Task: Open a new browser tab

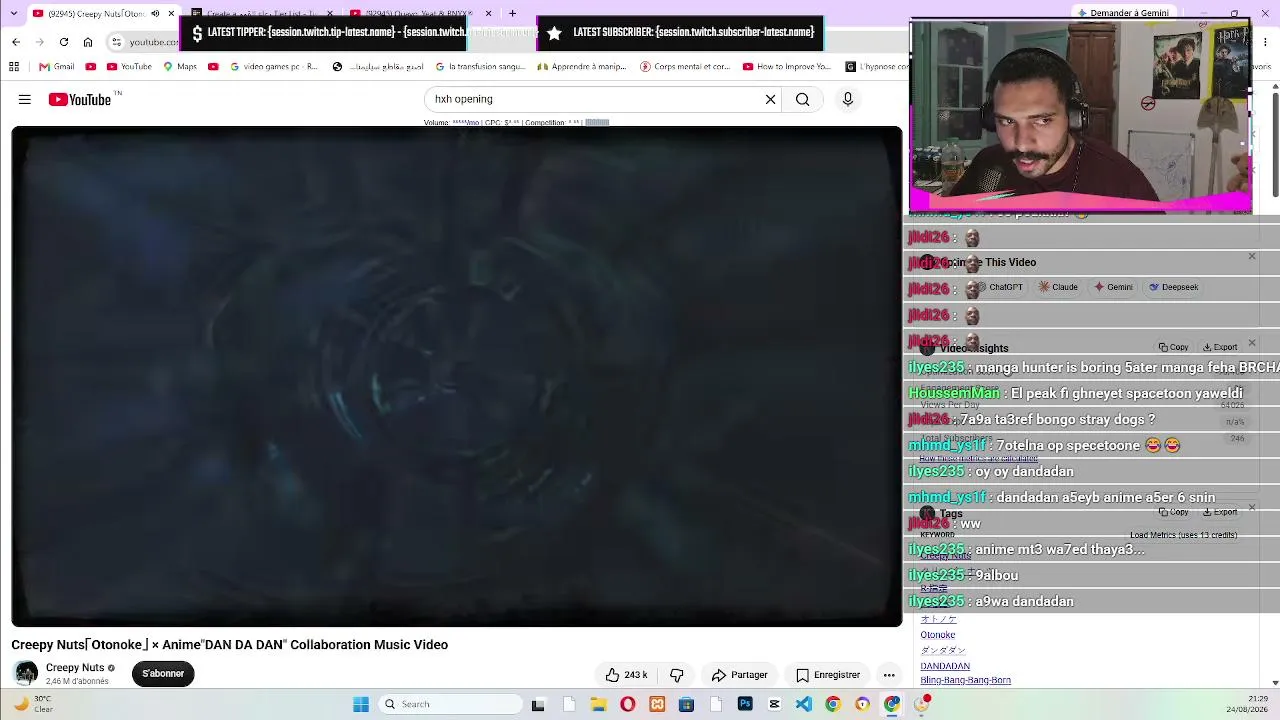Action: coord(512,13)
